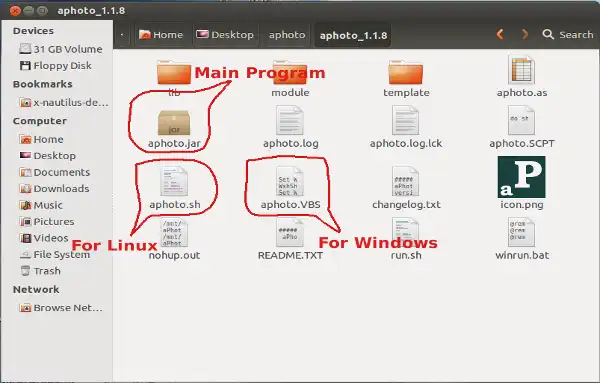The height and width of the screenshot is (383, 600).
Task: Click the aphoto.sh file name label
Action: (x=174, y=204)
